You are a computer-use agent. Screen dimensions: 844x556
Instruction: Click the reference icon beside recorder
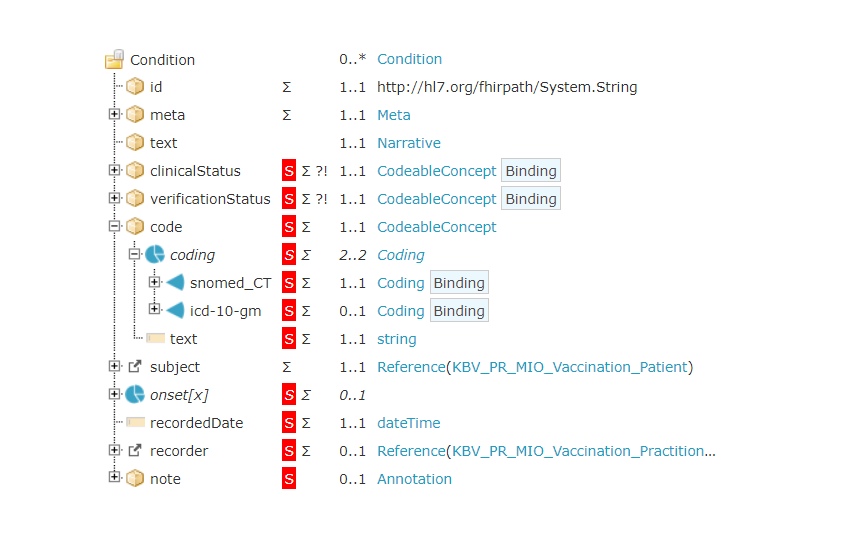click(135, 451)
